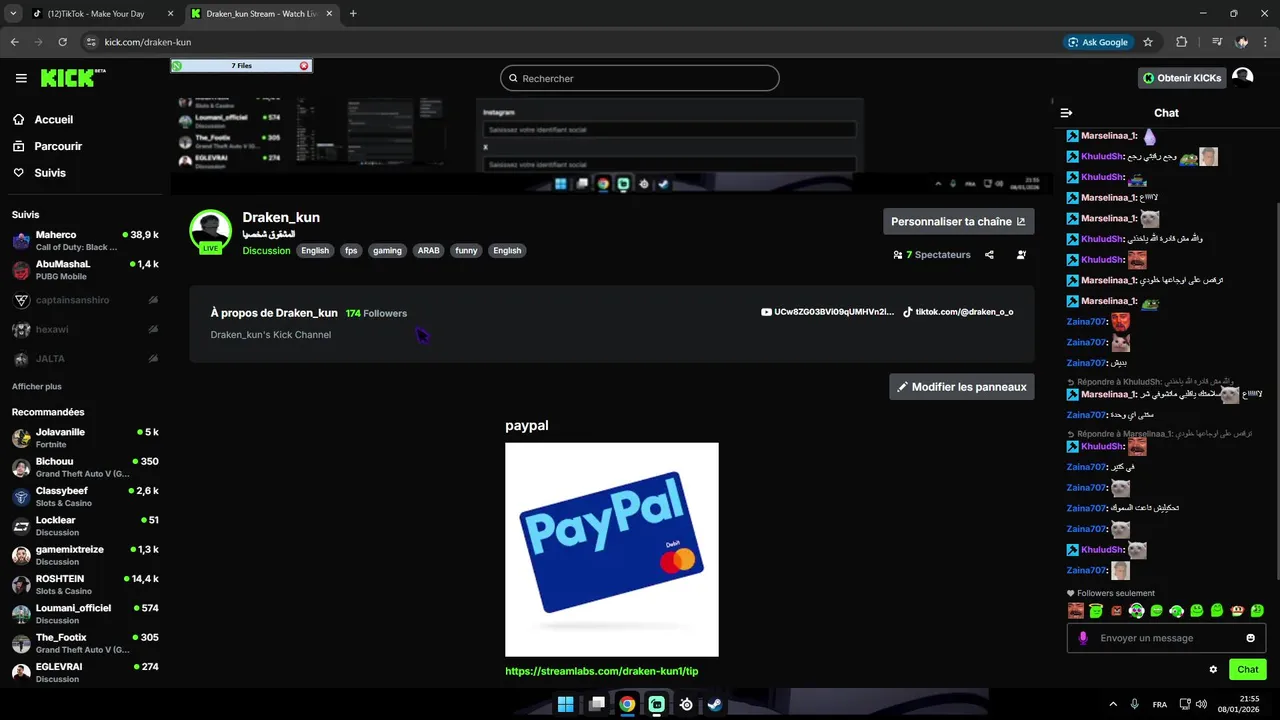Image resolution: width=1280 pixels, height=720 pixels.
Task: Open recommended channel gamemixtreize
Action: coord(85,555)
